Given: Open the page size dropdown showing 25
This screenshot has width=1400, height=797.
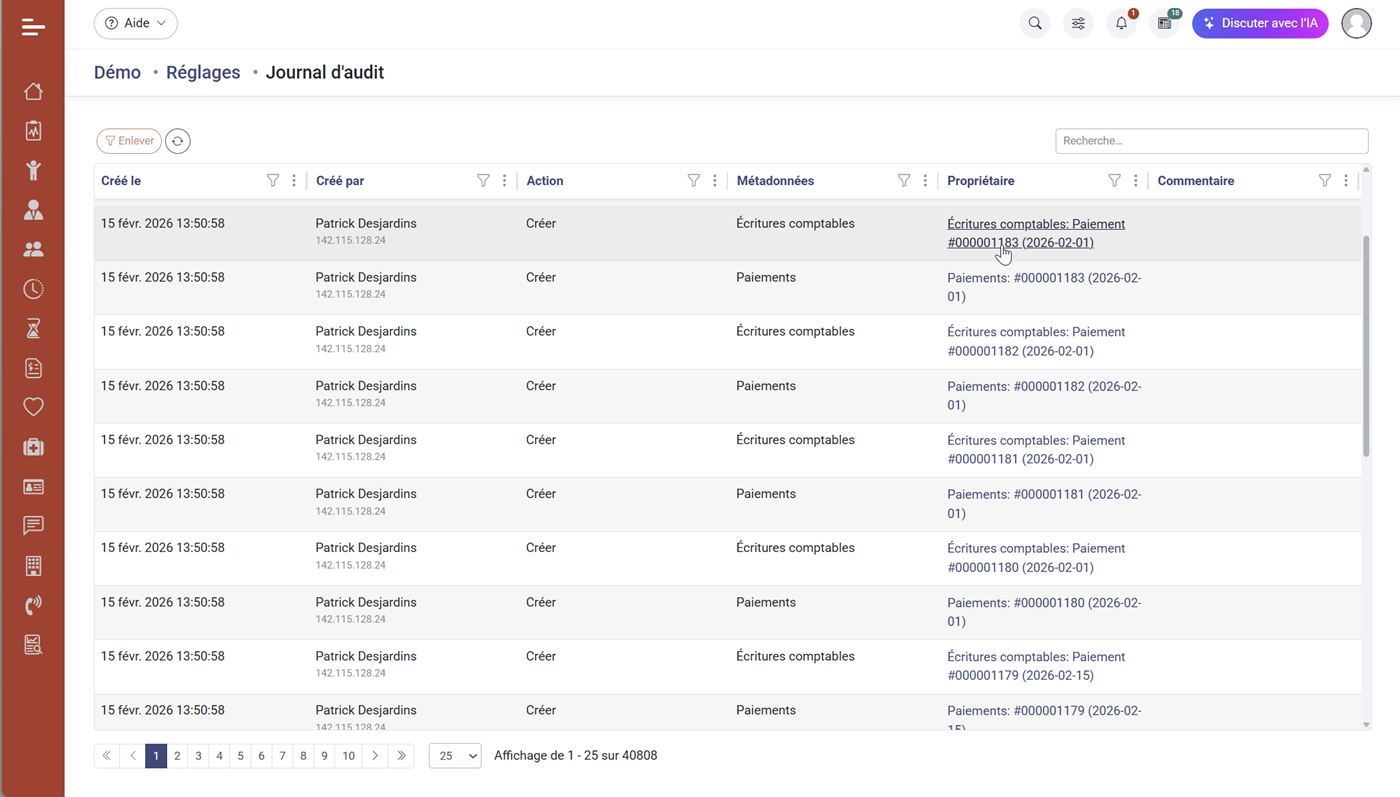Looking at the screenshot, I should (455, 756).
